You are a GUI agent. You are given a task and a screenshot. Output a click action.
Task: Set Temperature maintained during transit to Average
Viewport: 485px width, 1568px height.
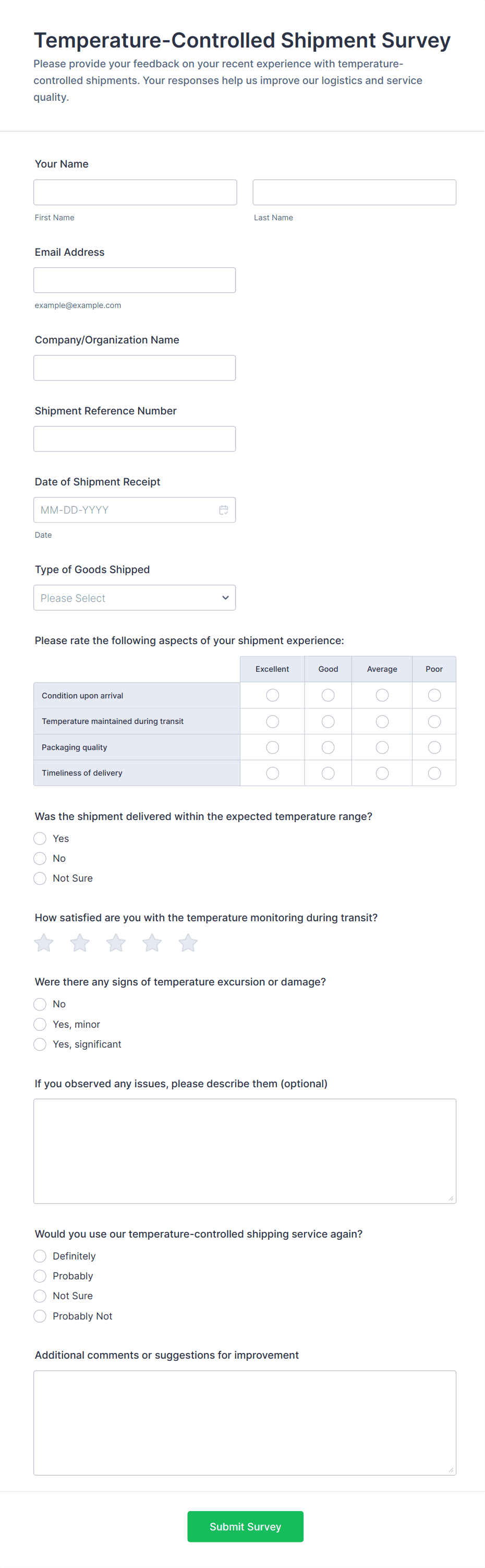pyautogui.click(x=382, y=721)
